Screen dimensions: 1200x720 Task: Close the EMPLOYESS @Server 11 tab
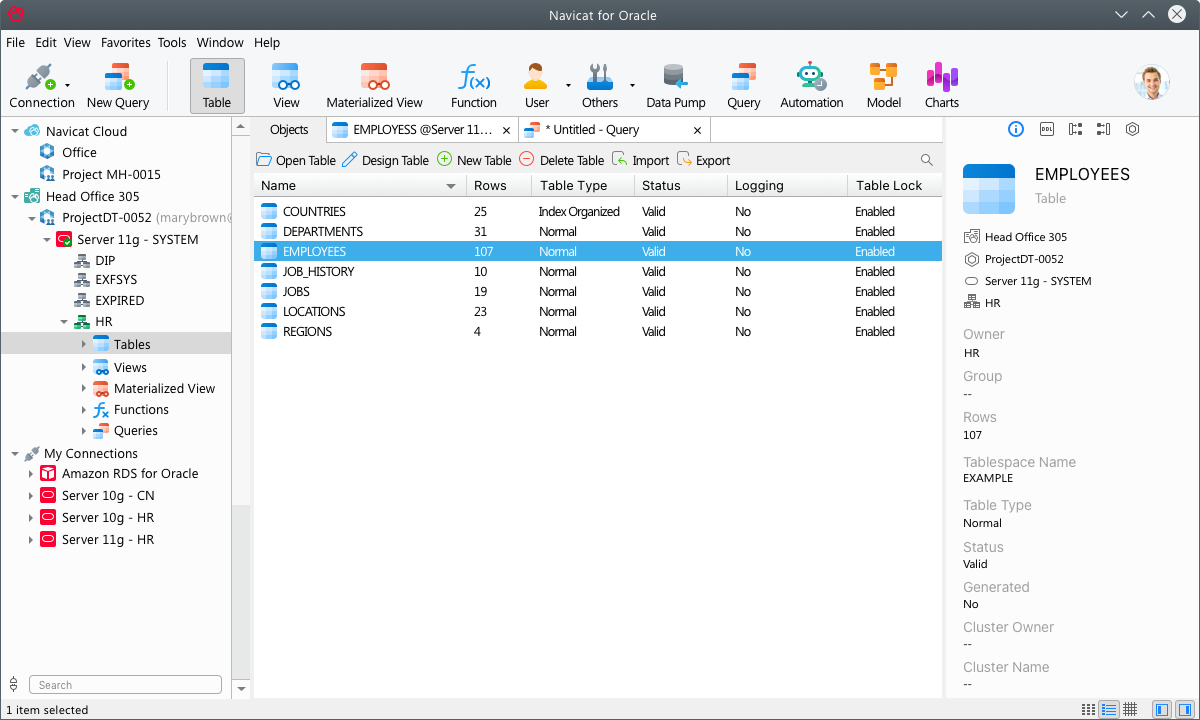click(x=507, y=130)
